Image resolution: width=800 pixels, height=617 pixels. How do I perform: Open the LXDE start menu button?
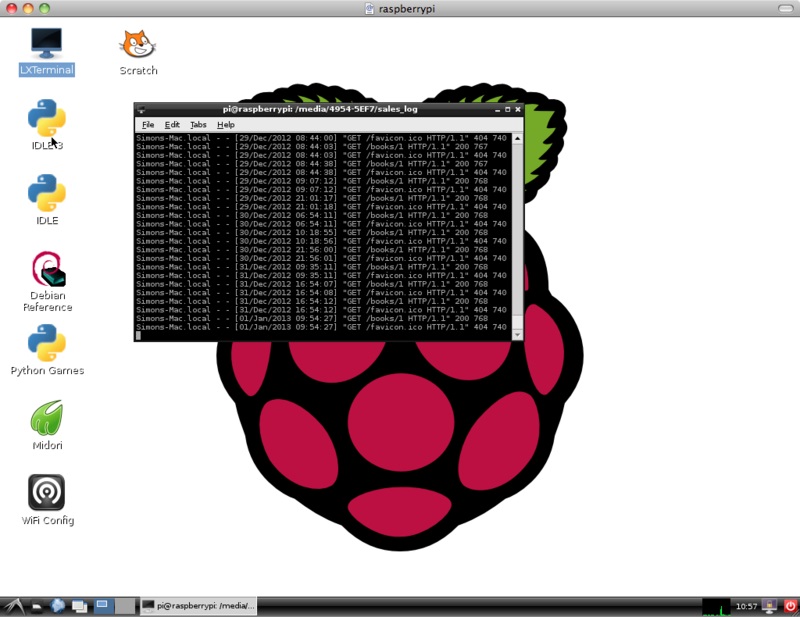(12, 606)
